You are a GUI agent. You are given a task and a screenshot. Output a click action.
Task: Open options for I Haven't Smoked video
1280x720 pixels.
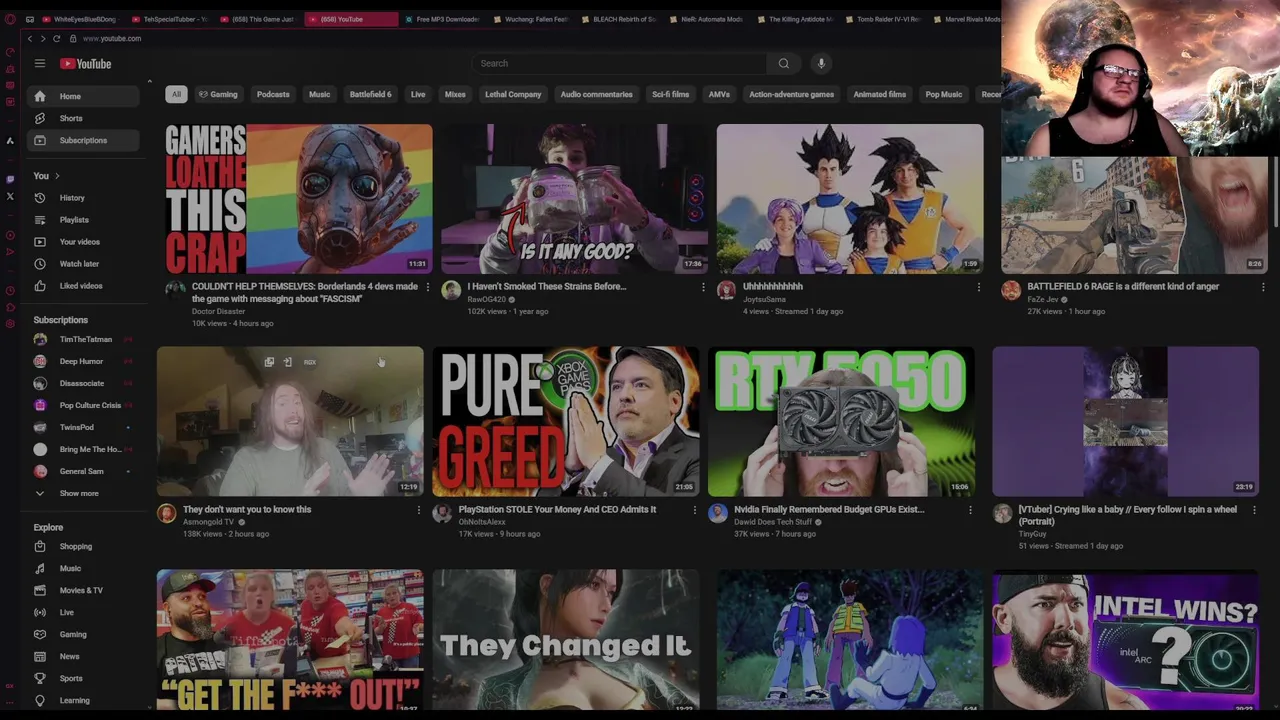[x=703, y=287]
